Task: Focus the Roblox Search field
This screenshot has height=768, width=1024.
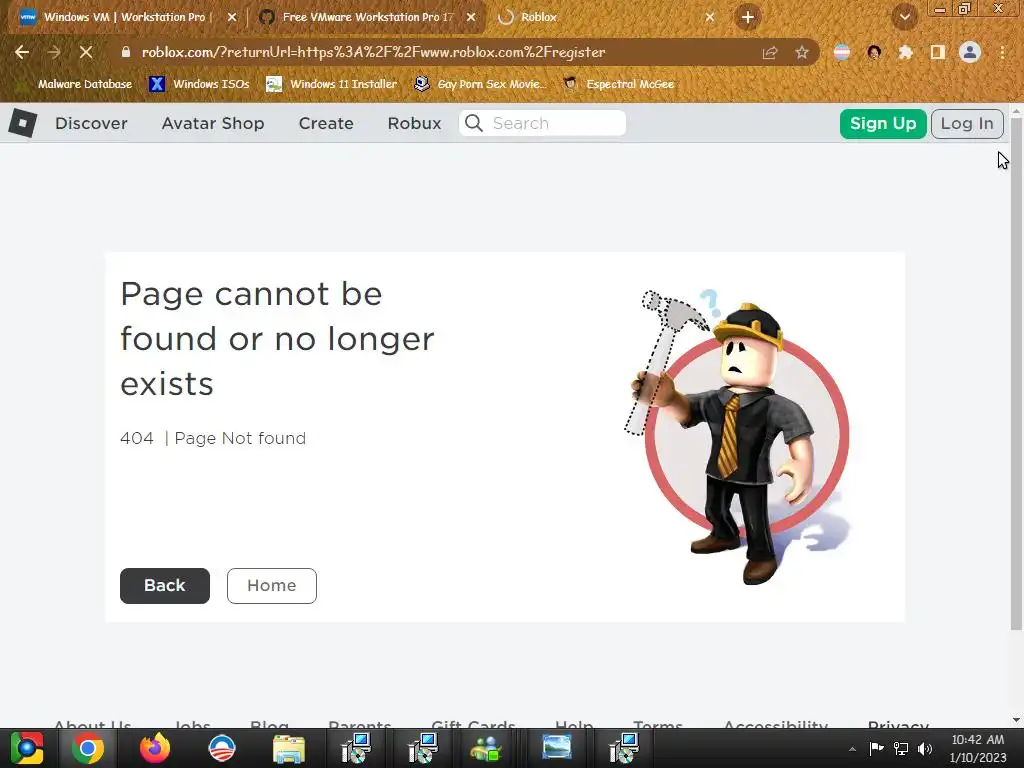Action: point(543,123)
